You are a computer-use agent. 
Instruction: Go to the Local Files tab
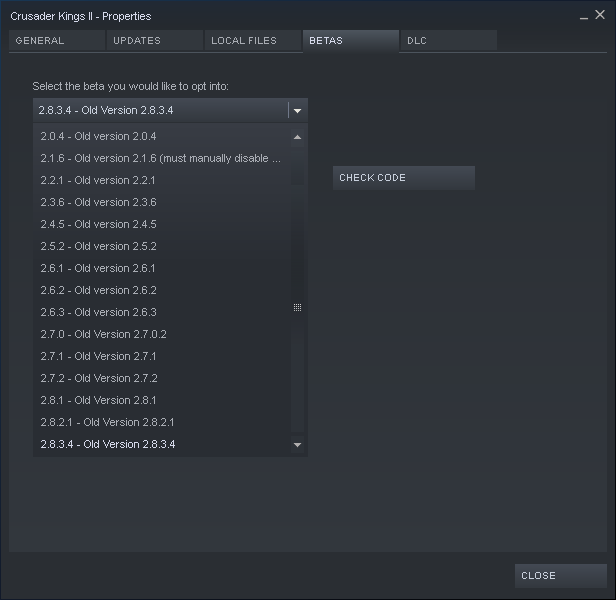[x=253, y=40]
